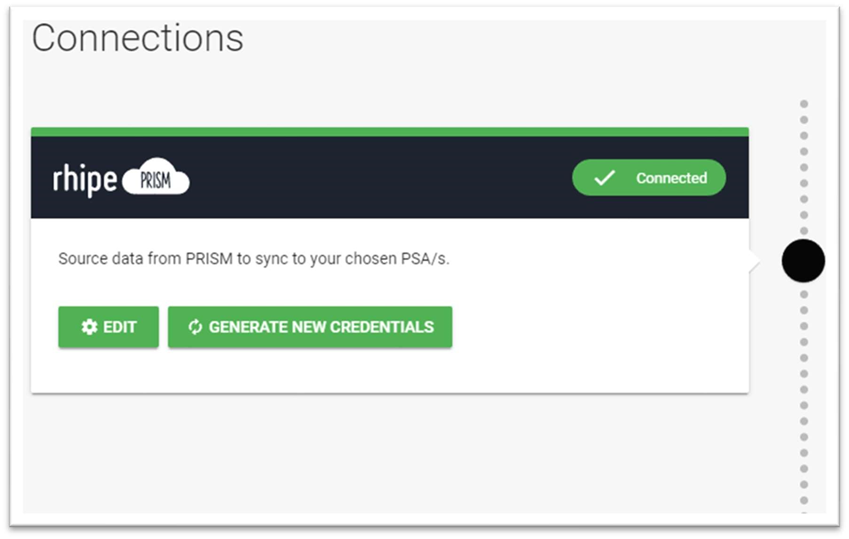This screenshot has height=539, width=849.
Task: Click the gear icon on EDIT button
Action: click(89, 327)
